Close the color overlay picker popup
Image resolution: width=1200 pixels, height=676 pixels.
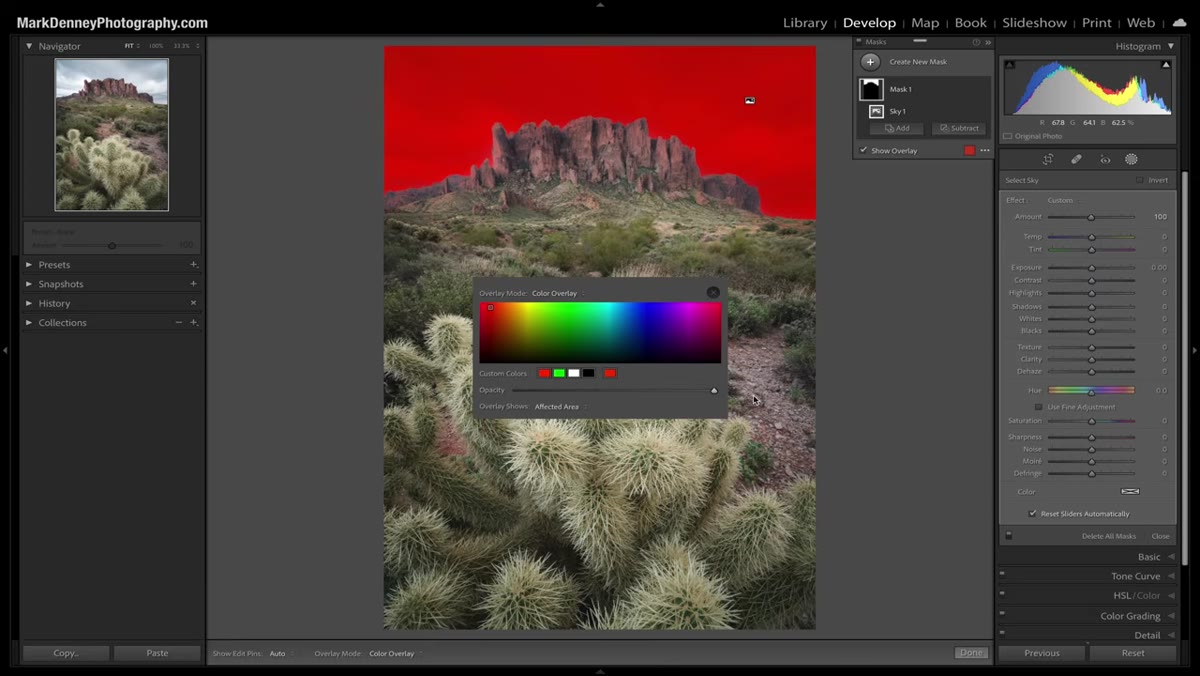click(713, 293)
